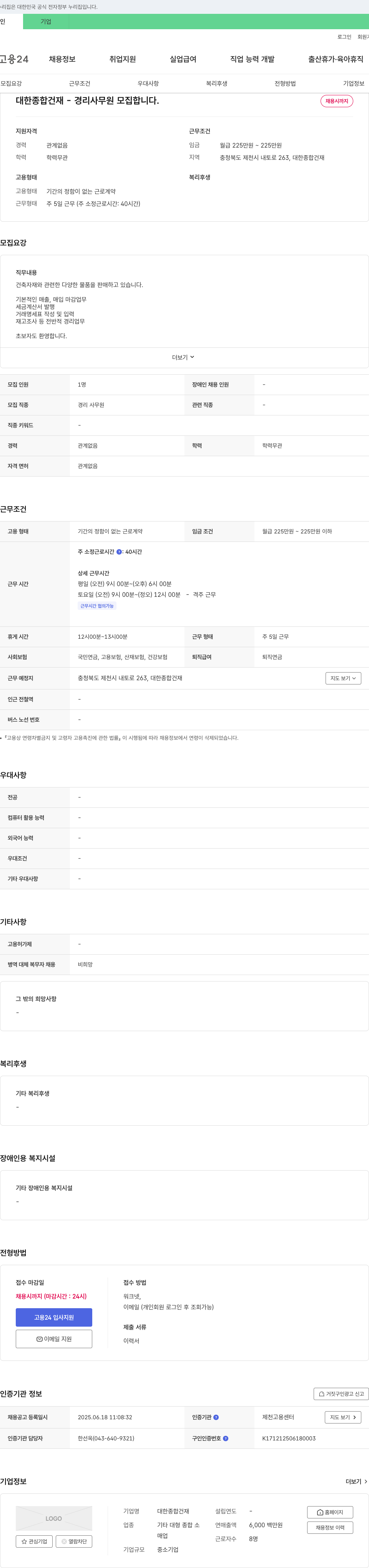This screenshot has width=369, height=1568.
Task: Click the 2025.06.18 11:08:32 registration date
Action: pos(105,1417)
